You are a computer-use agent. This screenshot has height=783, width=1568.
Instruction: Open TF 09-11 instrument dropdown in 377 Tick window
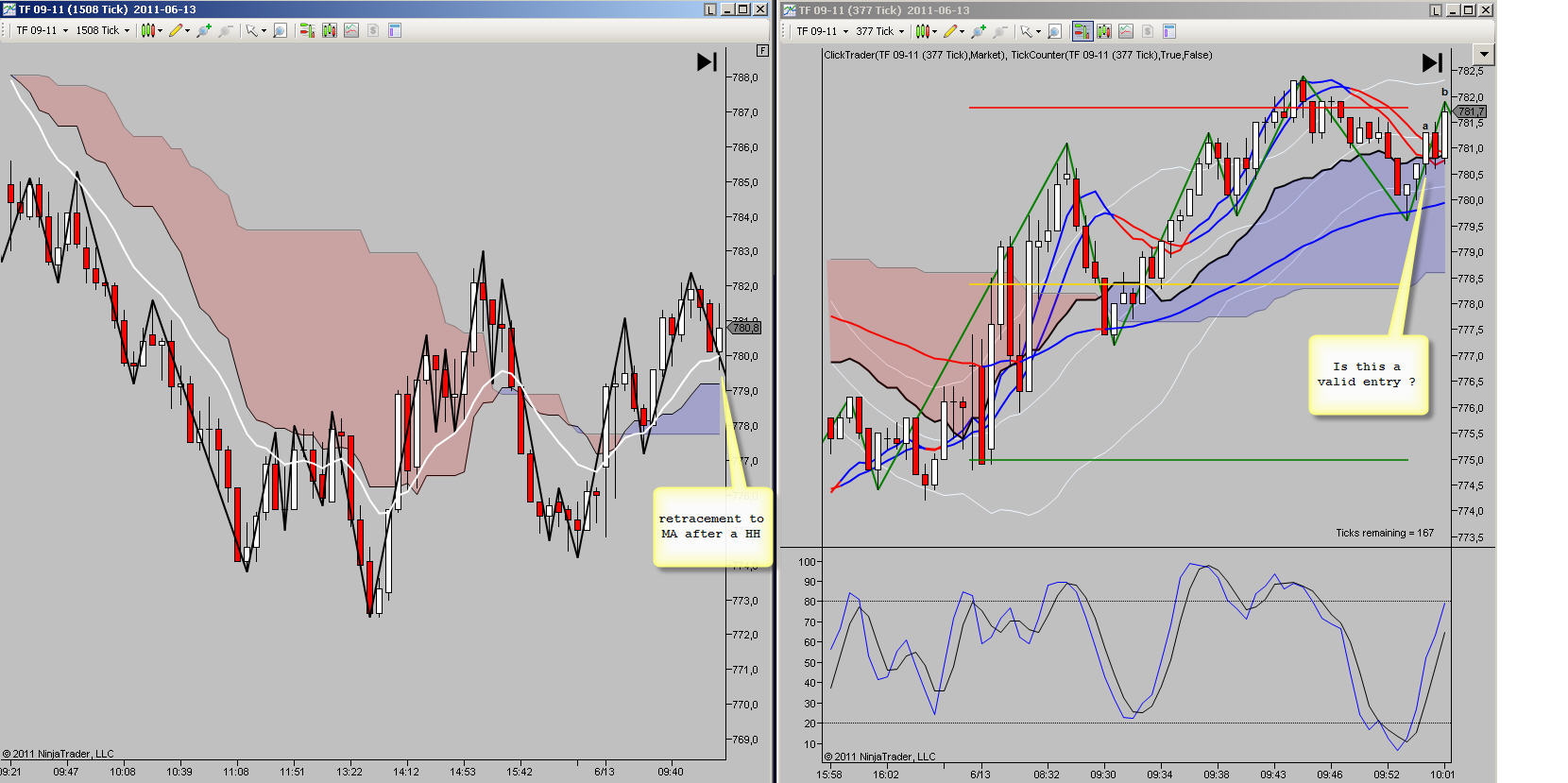coord(845,31)
